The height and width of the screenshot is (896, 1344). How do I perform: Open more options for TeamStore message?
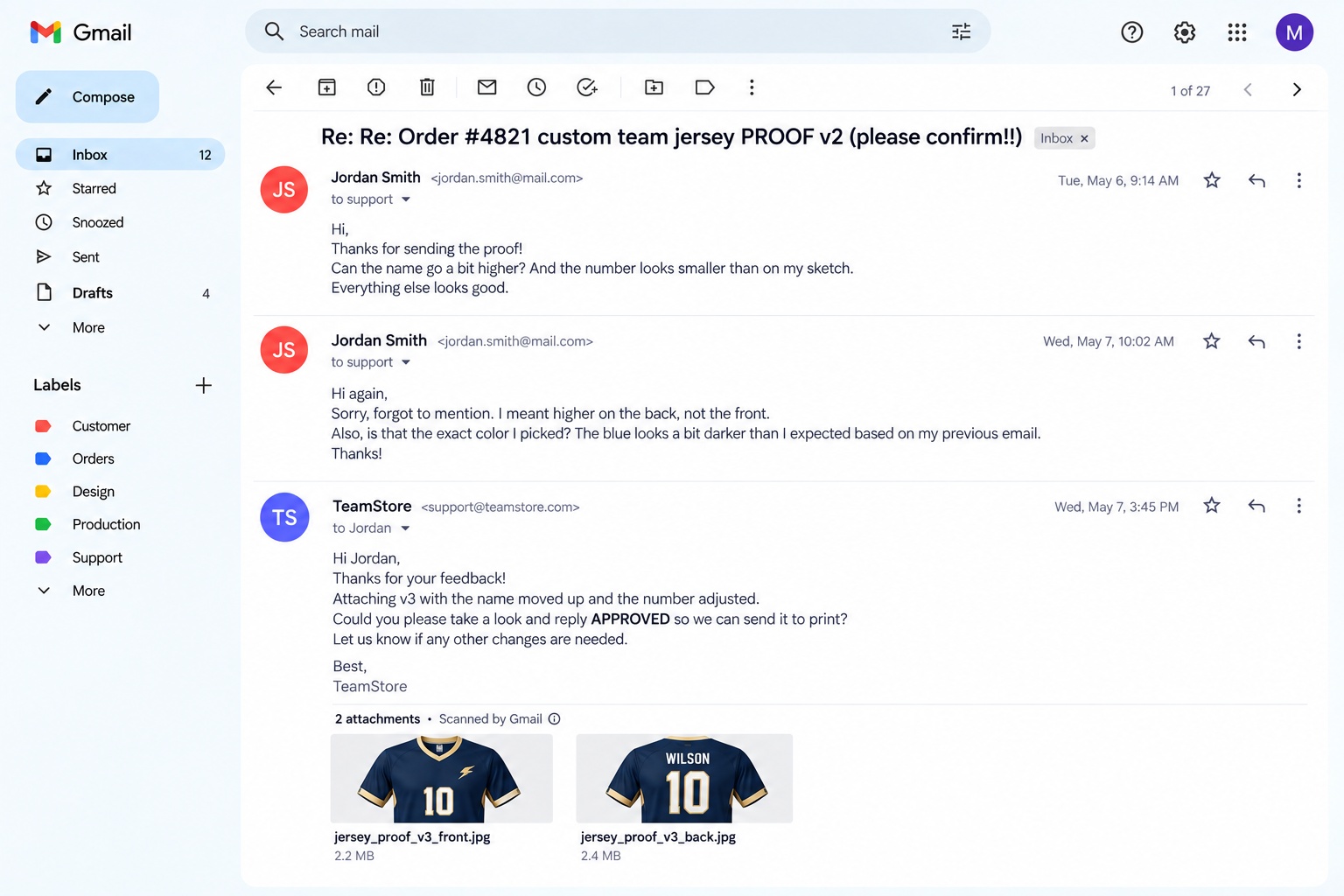point(1298,506)
